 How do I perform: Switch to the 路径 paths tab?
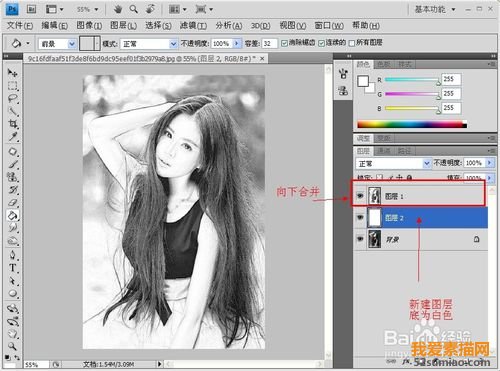[404, 151]
